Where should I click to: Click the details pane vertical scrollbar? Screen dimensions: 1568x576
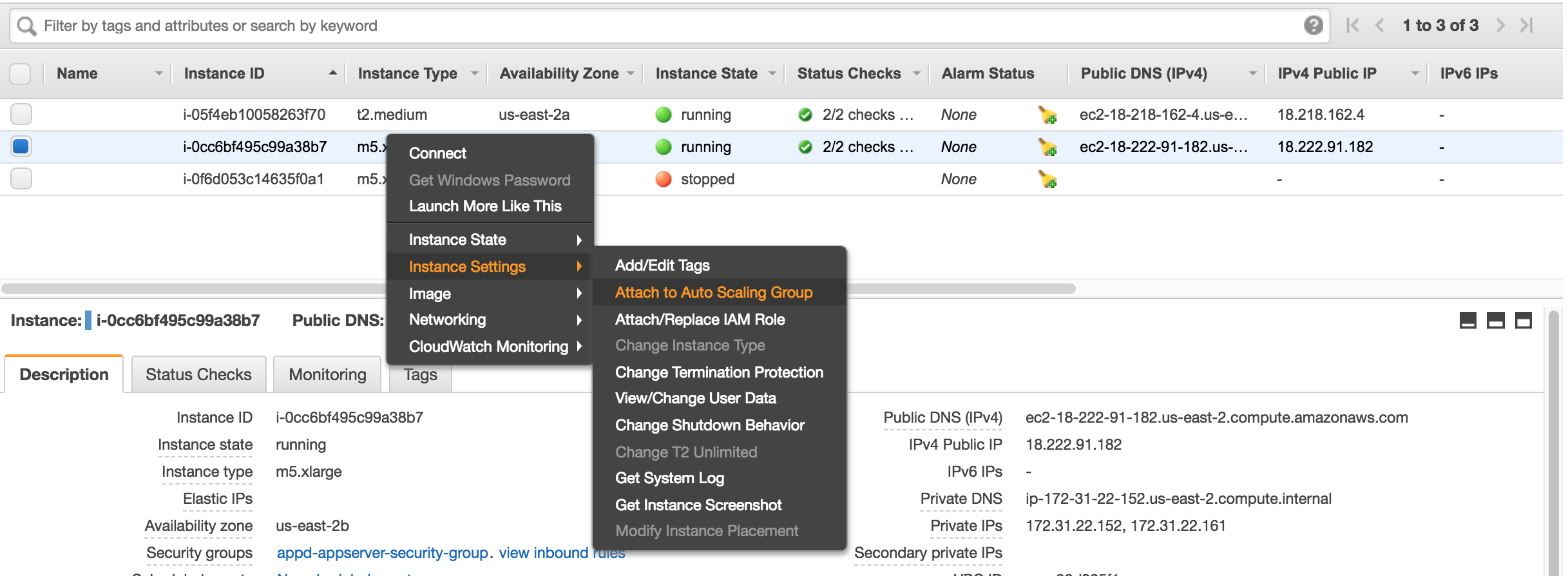point(1554,445)
